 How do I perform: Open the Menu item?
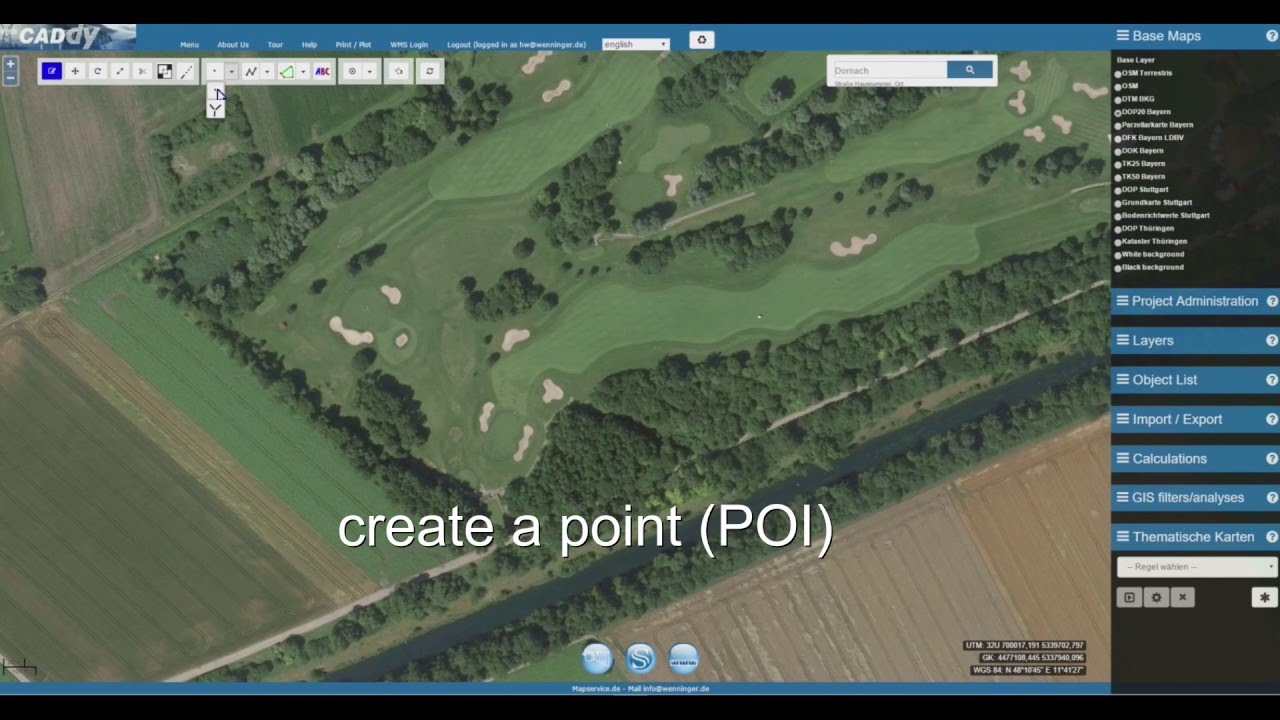click(189, 45)
